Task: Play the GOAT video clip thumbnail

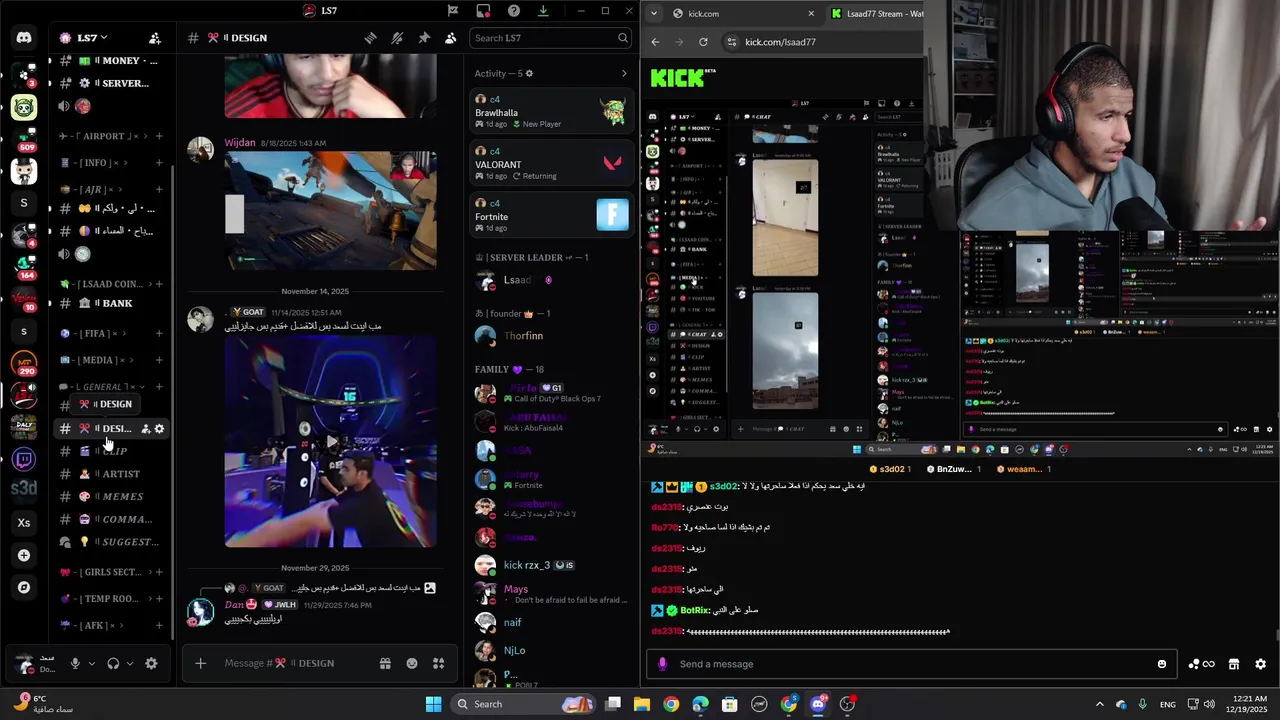Action: (x=330, y=441)
